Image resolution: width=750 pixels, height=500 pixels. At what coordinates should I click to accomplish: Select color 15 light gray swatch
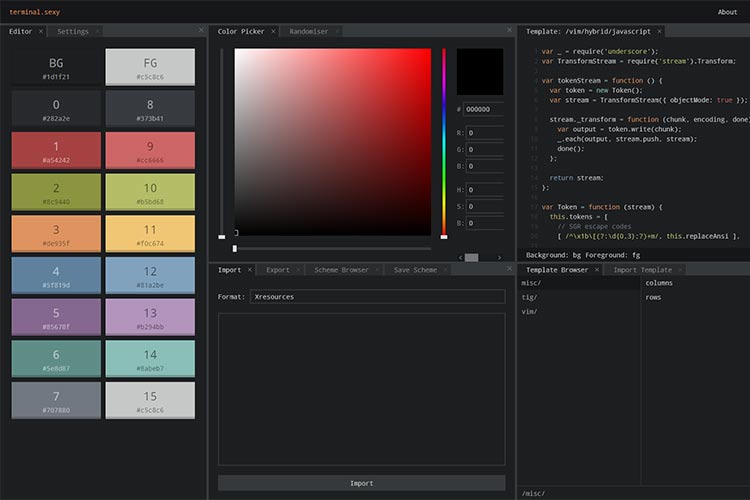click(150, 400)
